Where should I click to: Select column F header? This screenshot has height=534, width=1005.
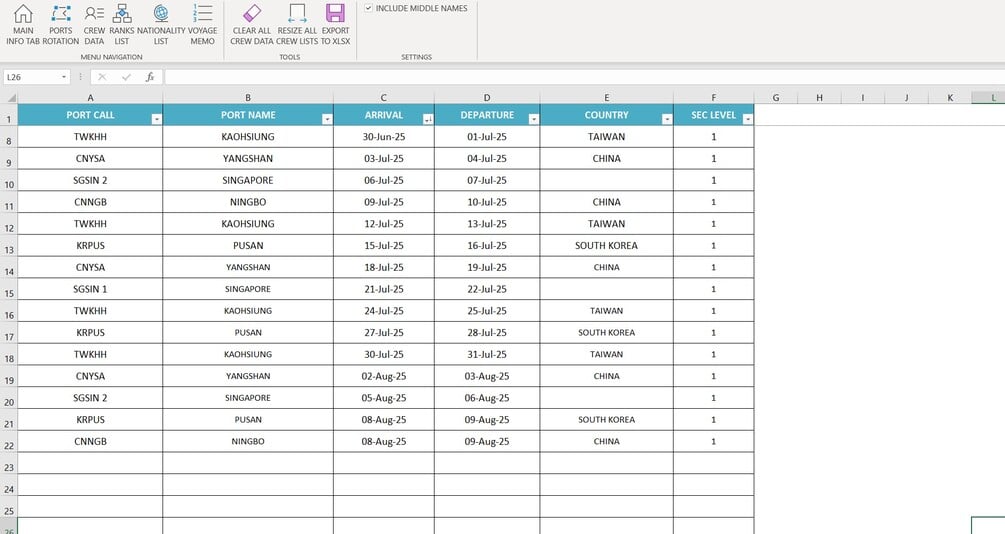point(713,97)
